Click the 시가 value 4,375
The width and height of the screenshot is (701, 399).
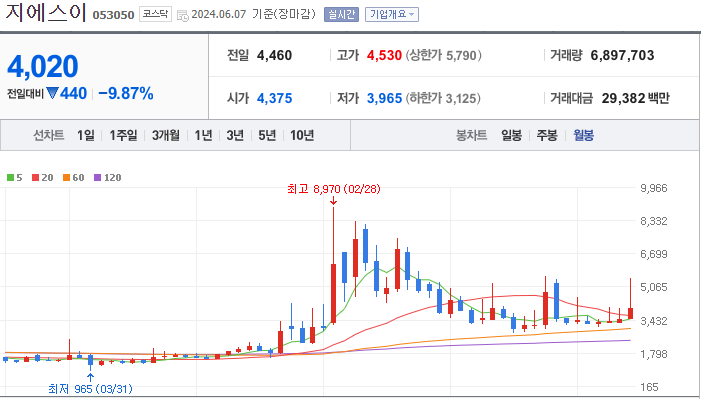274,98
